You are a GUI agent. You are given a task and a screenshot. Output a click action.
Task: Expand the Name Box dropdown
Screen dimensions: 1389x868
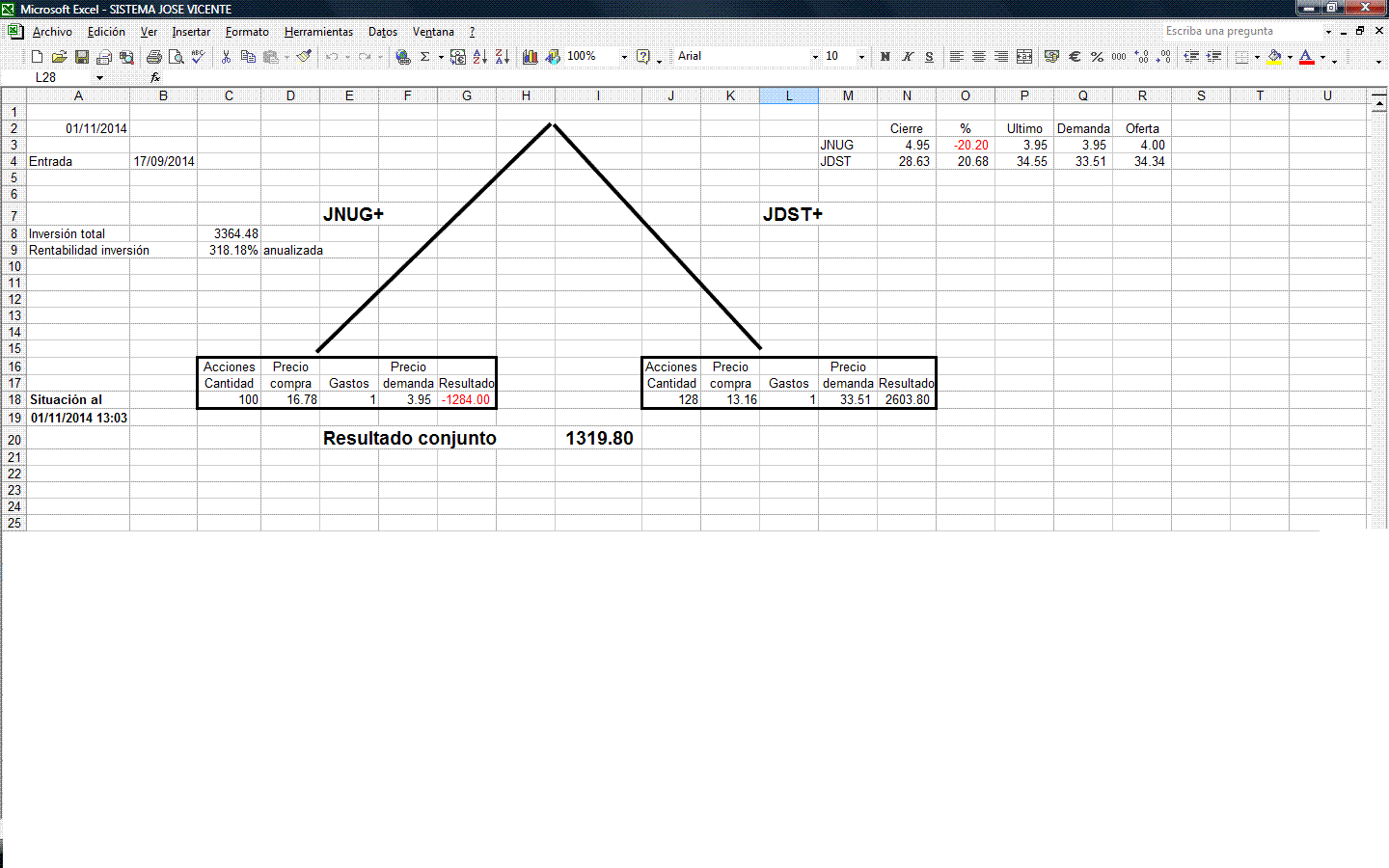(x=99, y=78)
